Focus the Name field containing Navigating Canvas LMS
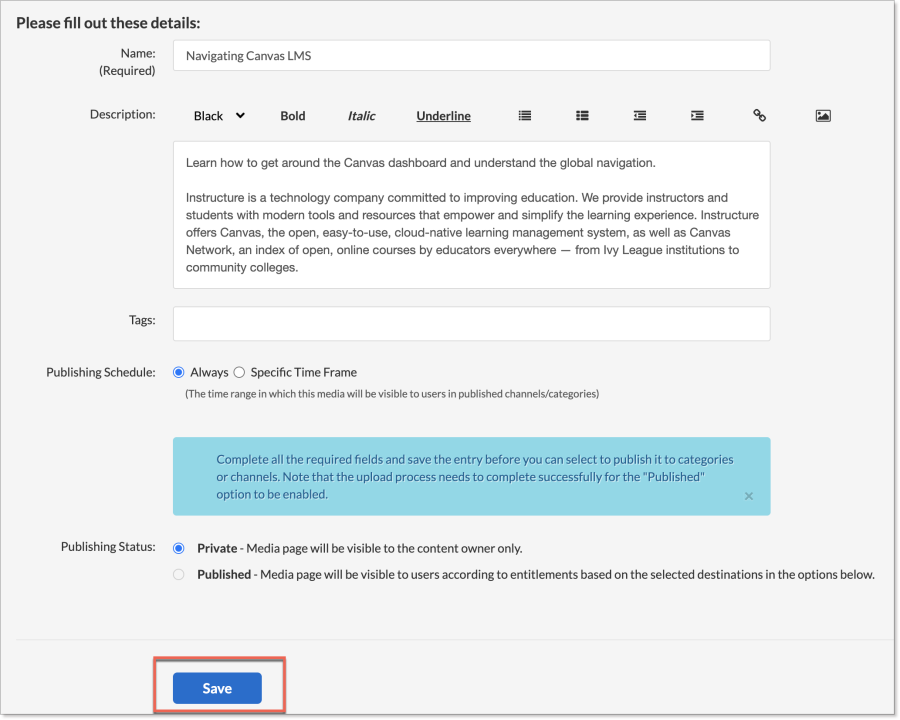900x720 pixels. 471,56
